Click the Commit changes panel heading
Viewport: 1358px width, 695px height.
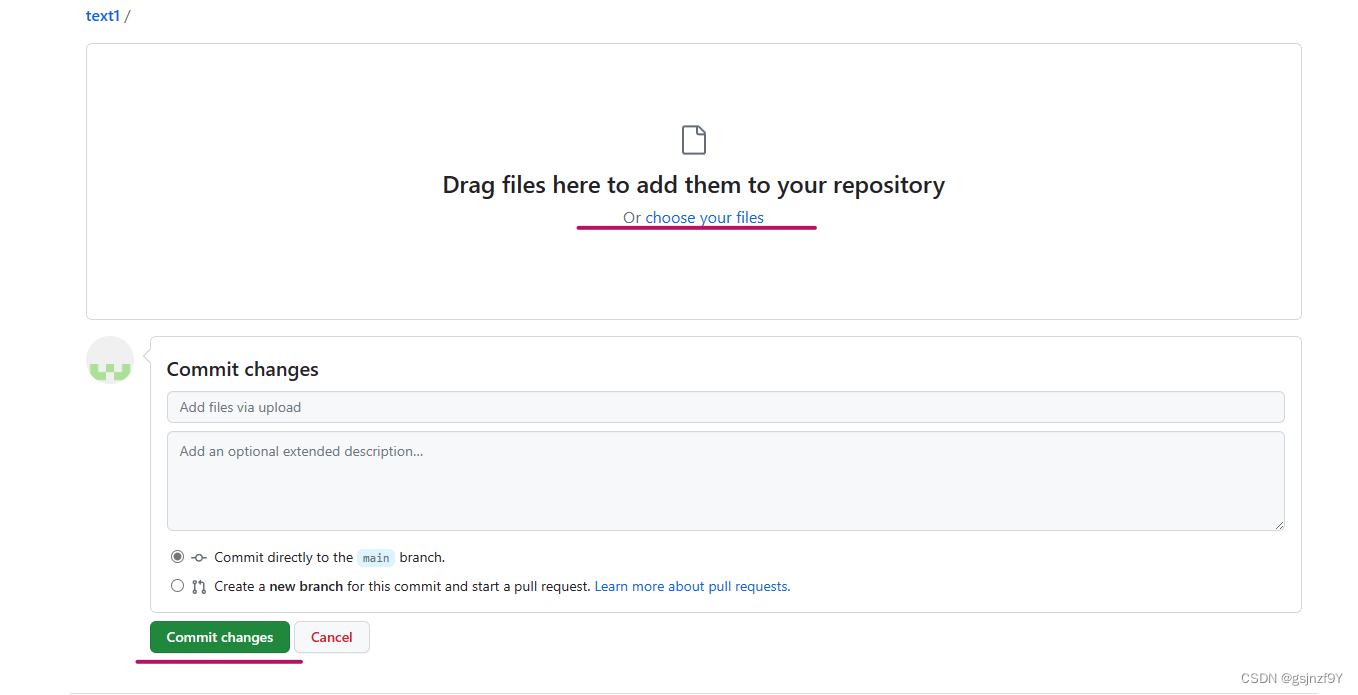242,369
